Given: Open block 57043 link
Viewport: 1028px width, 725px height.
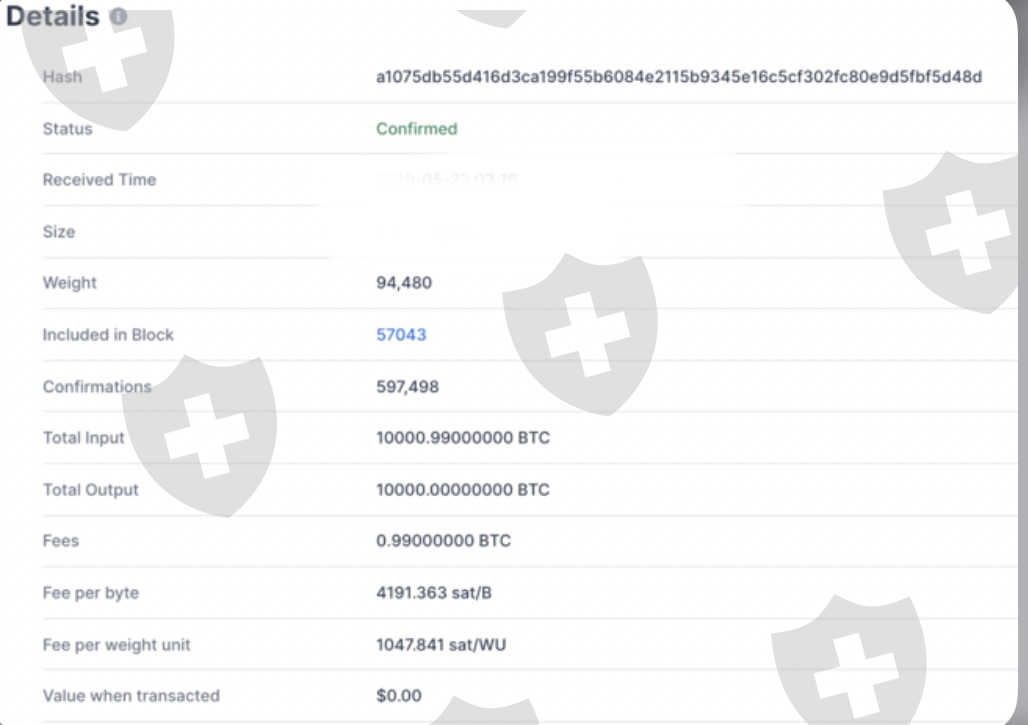Looking at the screenshot, I should [x=401, y=335].
